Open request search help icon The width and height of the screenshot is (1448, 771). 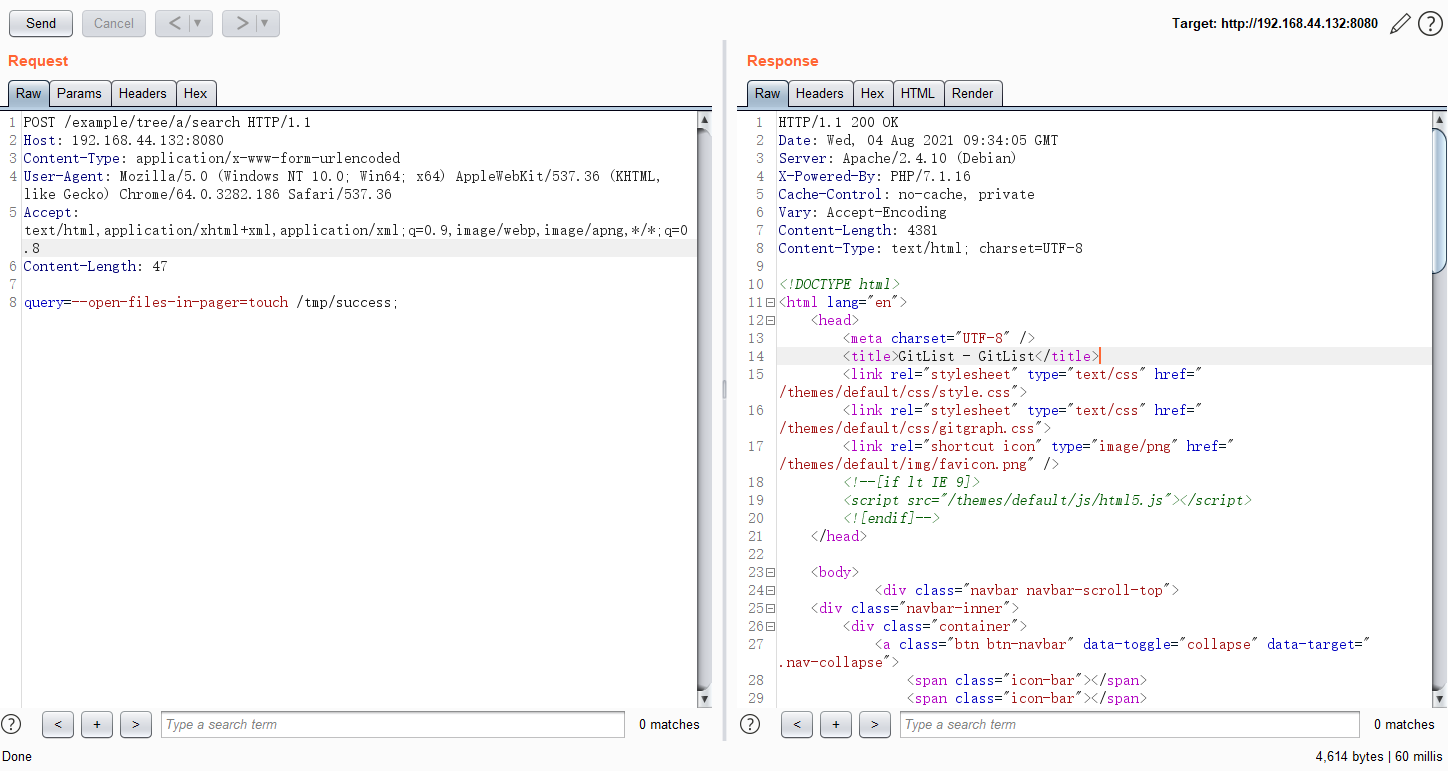pyautogui.click(x=12, y=724)
